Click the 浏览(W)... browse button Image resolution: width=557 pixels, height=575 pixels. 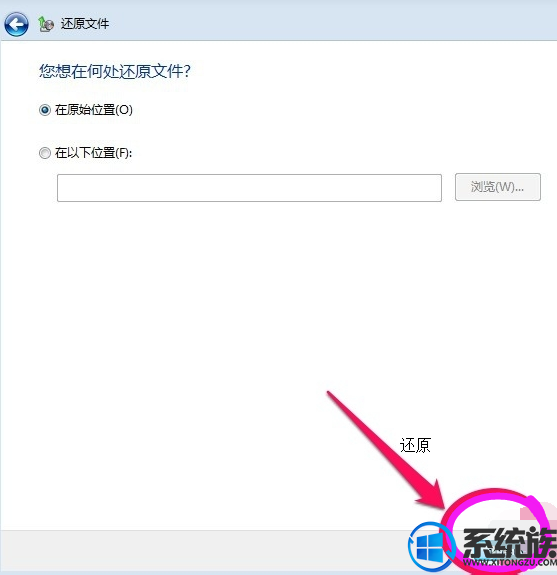[x=498, y=187]
